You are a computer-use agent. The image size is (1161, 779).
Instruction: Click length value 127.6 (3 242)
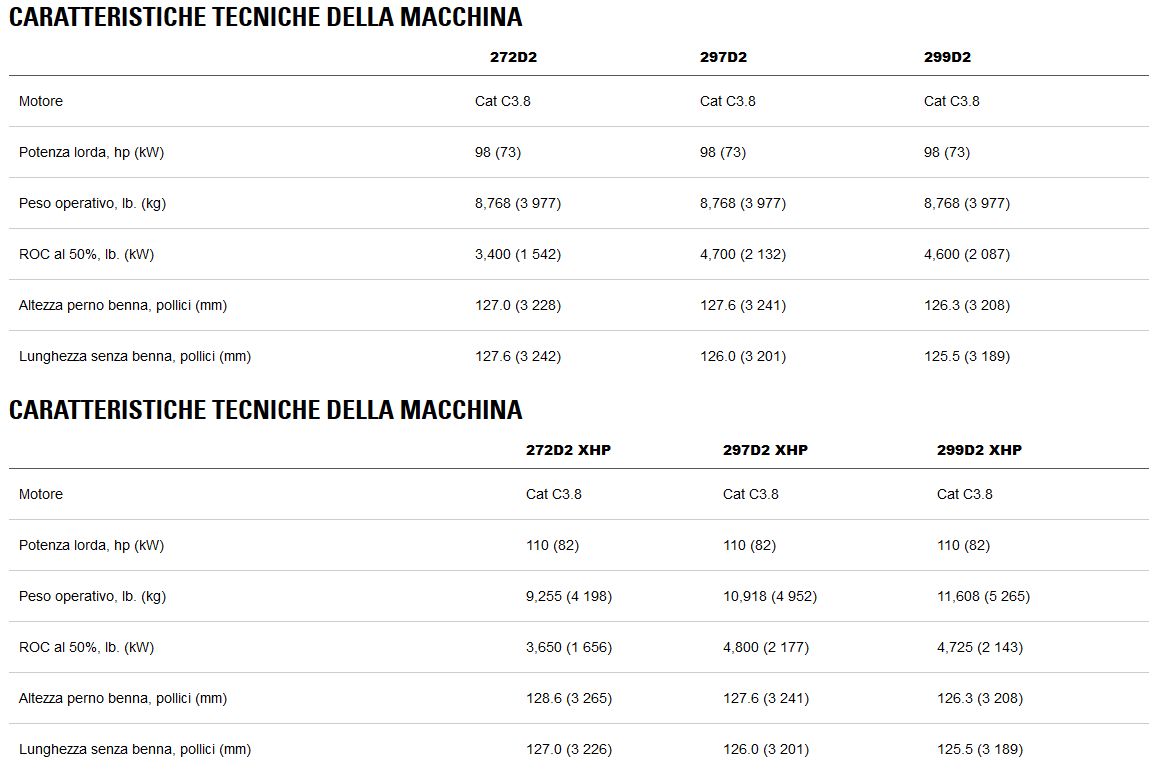tap(518, 356)
